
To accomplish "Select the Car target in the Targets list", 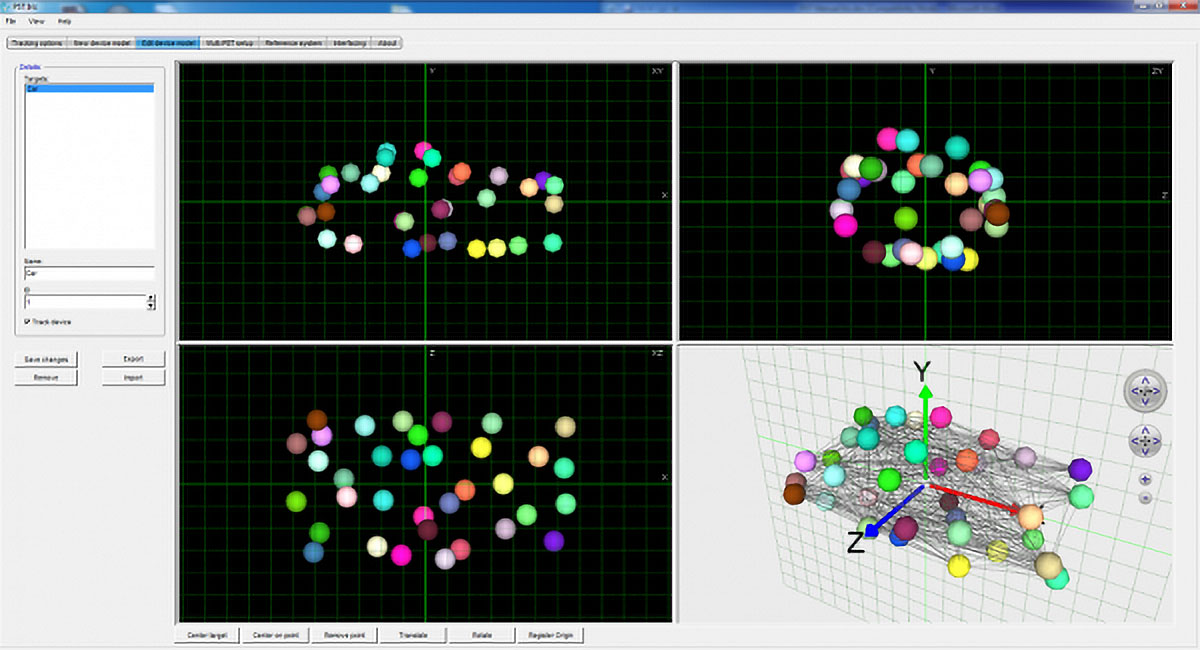I will [x=89, y=88].
